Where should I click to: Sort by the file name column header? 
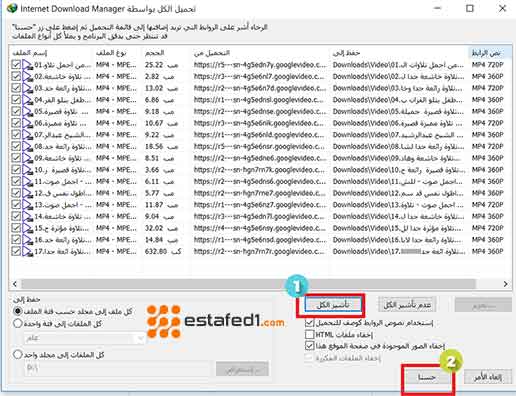click(x=51, y=53)
